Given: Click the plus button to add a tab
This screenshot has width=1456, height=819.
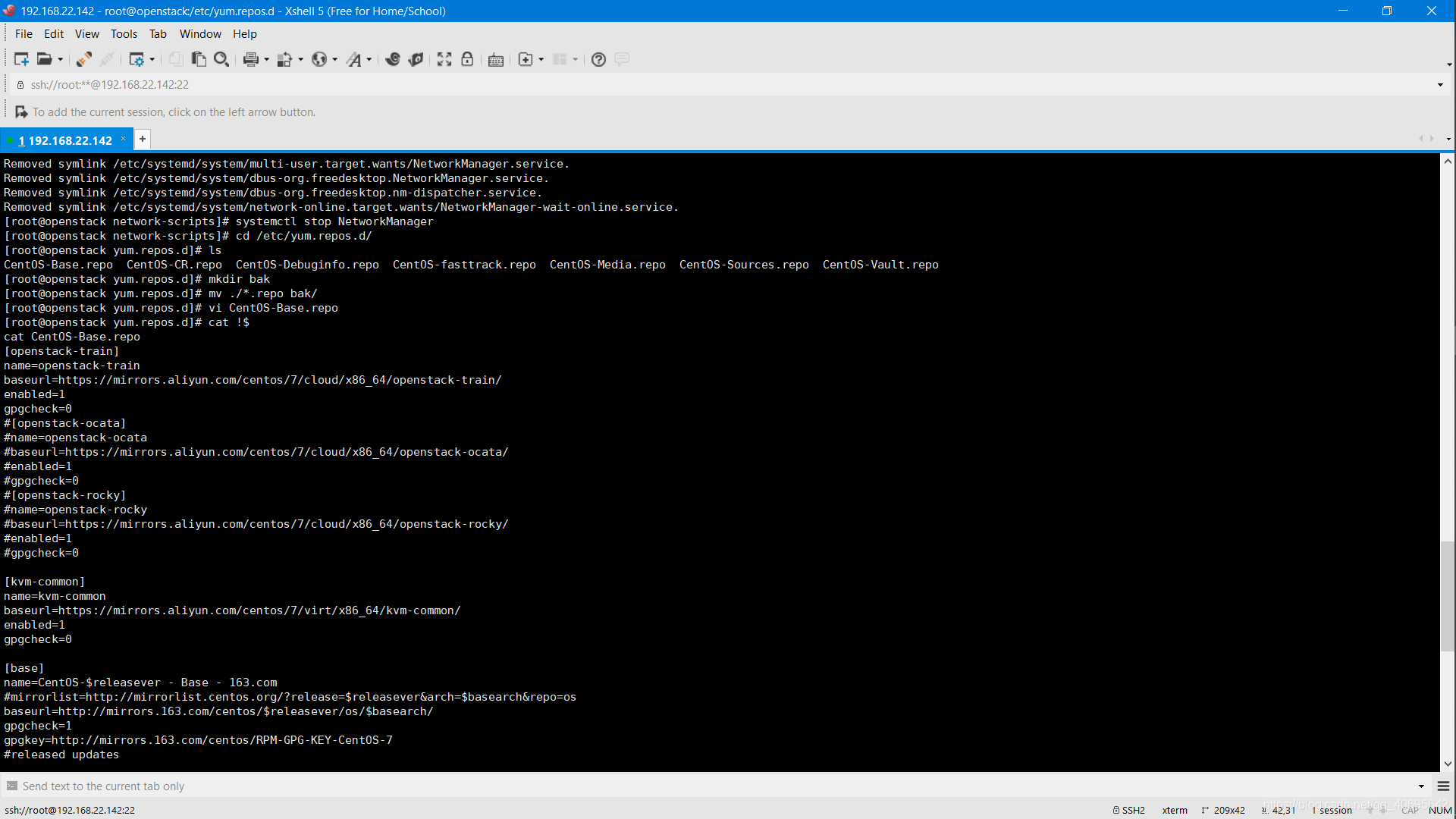Looking at the screenshot, I should 143,139.
